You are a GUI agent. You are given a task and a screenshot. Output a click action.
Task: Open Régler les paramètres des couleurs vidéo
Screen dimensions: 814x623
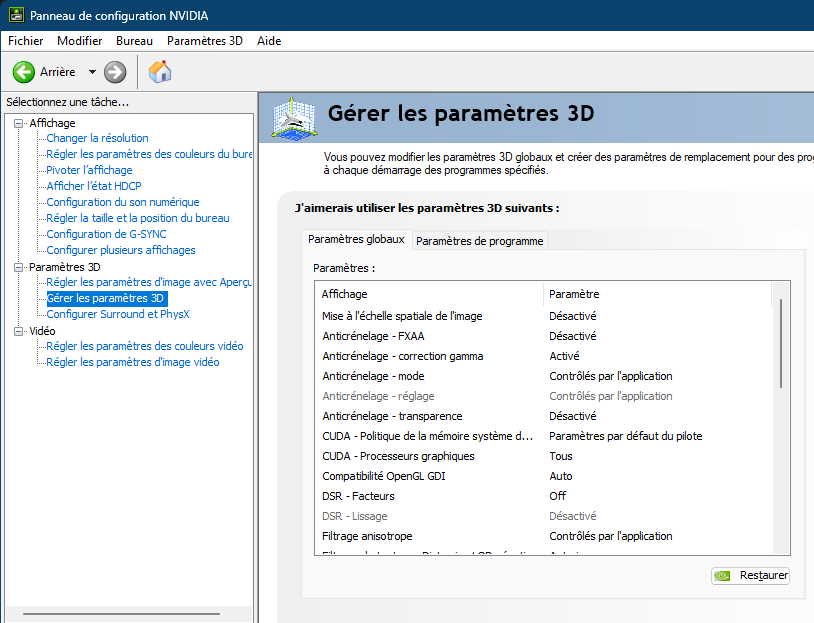tap(145, 346)
